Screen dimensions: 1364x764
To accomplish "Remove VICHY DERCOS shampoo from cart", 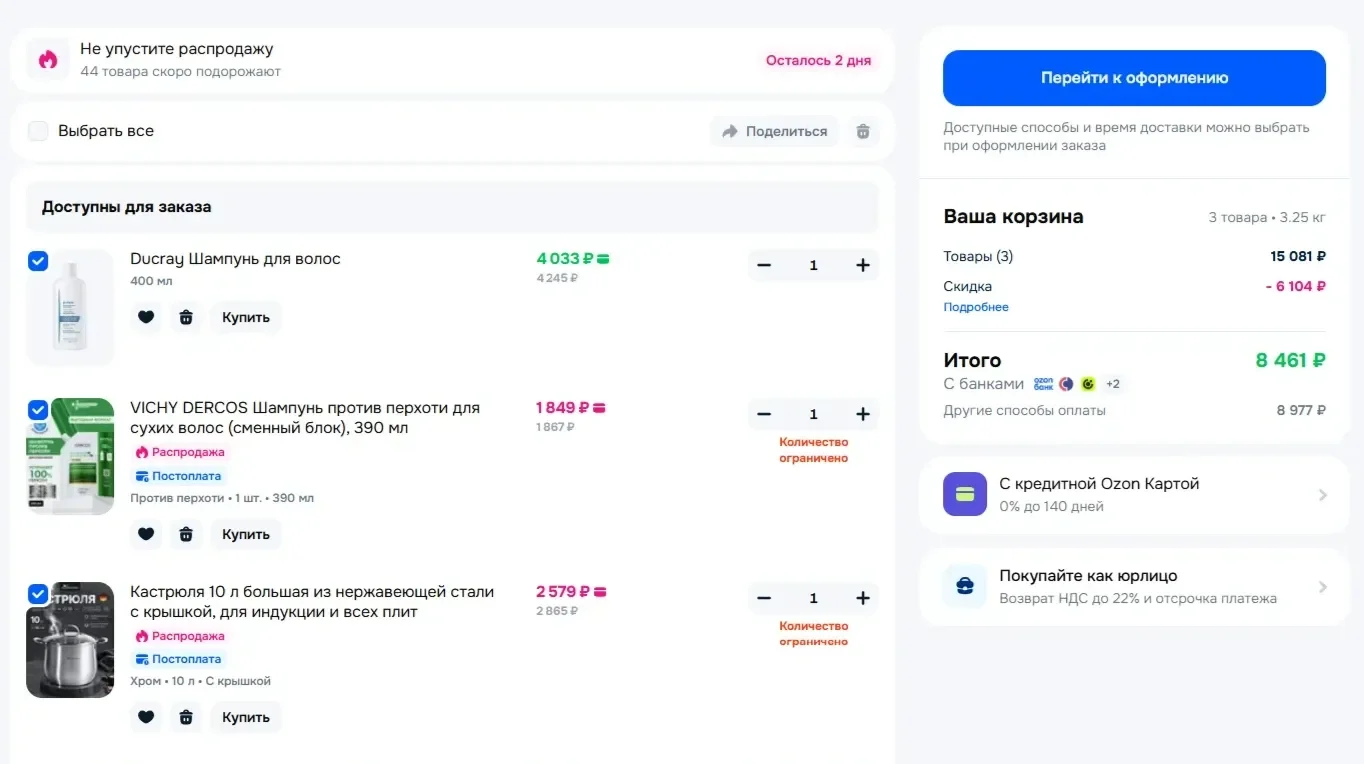I will tap(186, 534).
